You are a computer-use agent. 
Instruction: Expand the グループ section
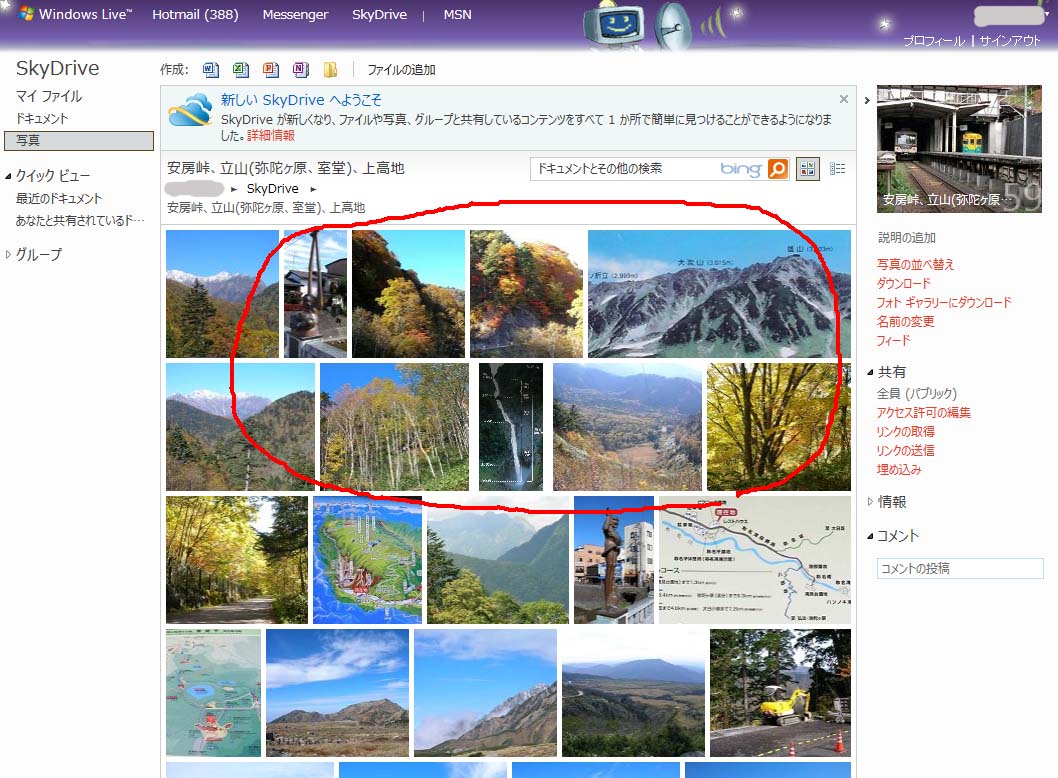pos(9,255)
